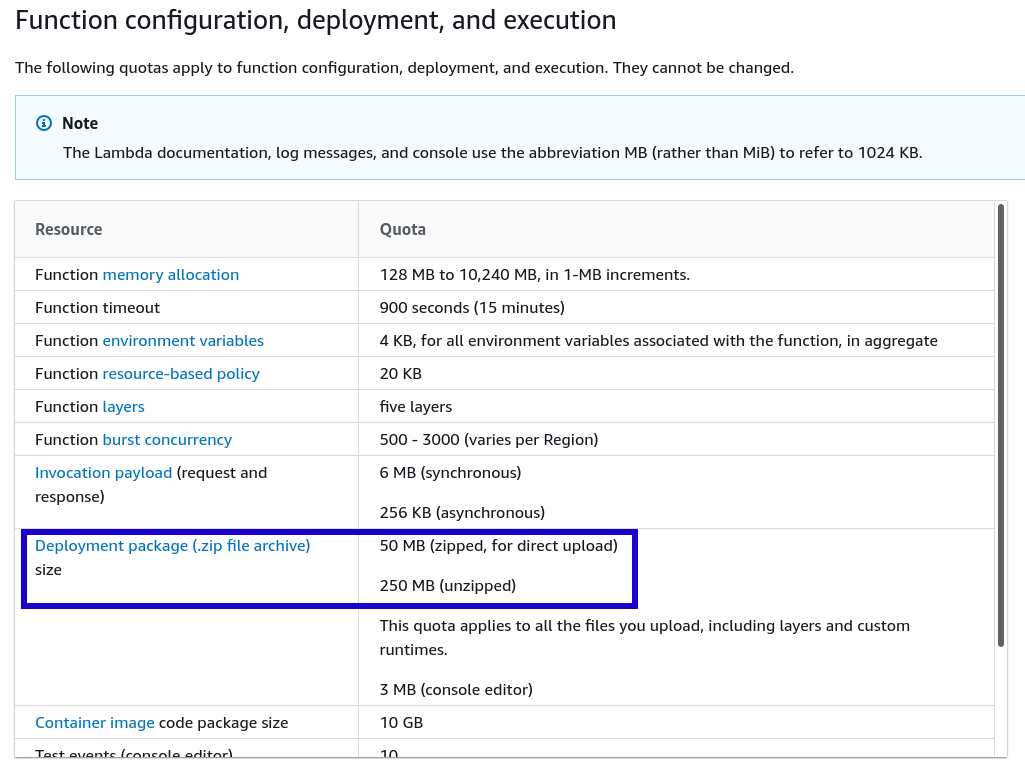The image size is (1025, 773).
Task: Open the resource-based policy link
Action: point(180,373)
